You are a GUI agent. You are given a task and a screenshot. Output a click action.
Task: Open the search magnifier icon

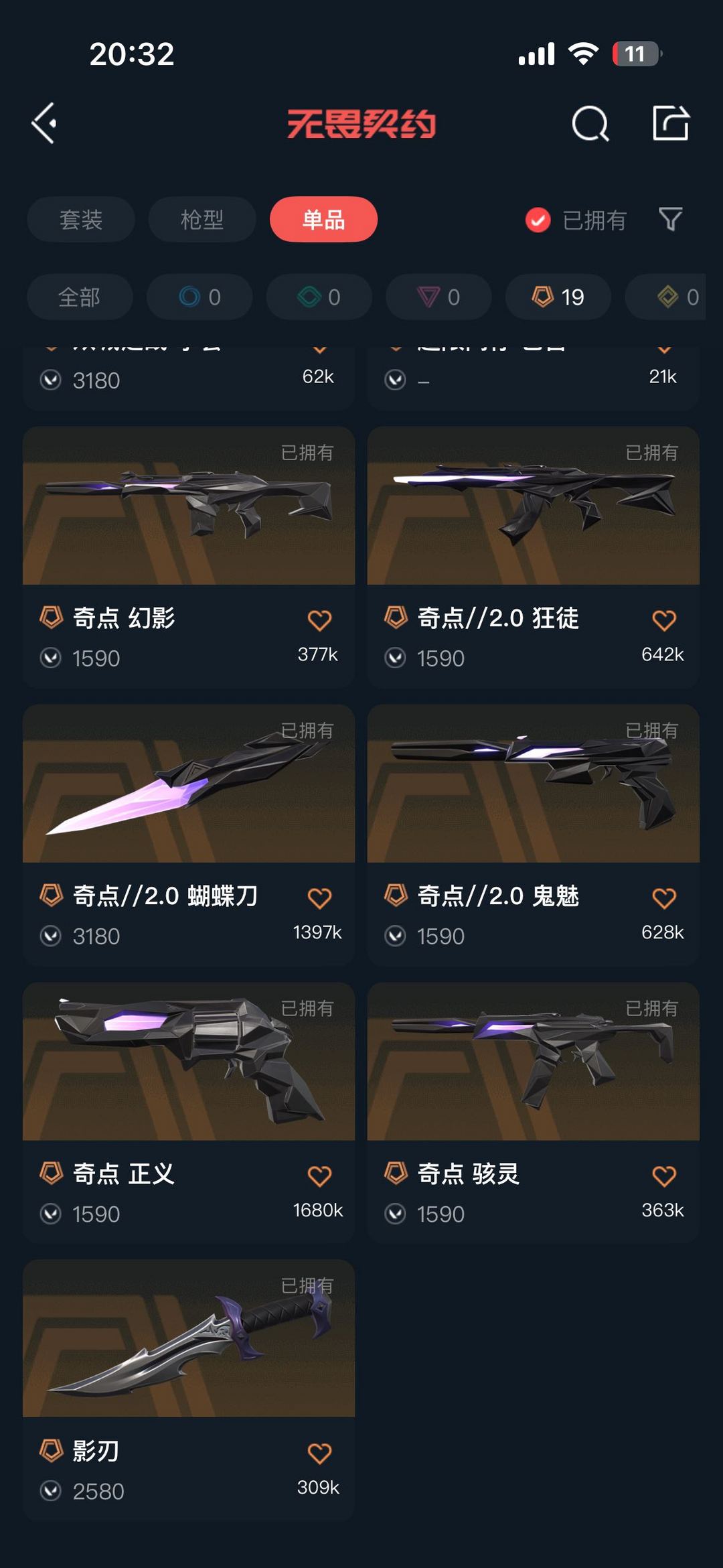pos(590,124)
